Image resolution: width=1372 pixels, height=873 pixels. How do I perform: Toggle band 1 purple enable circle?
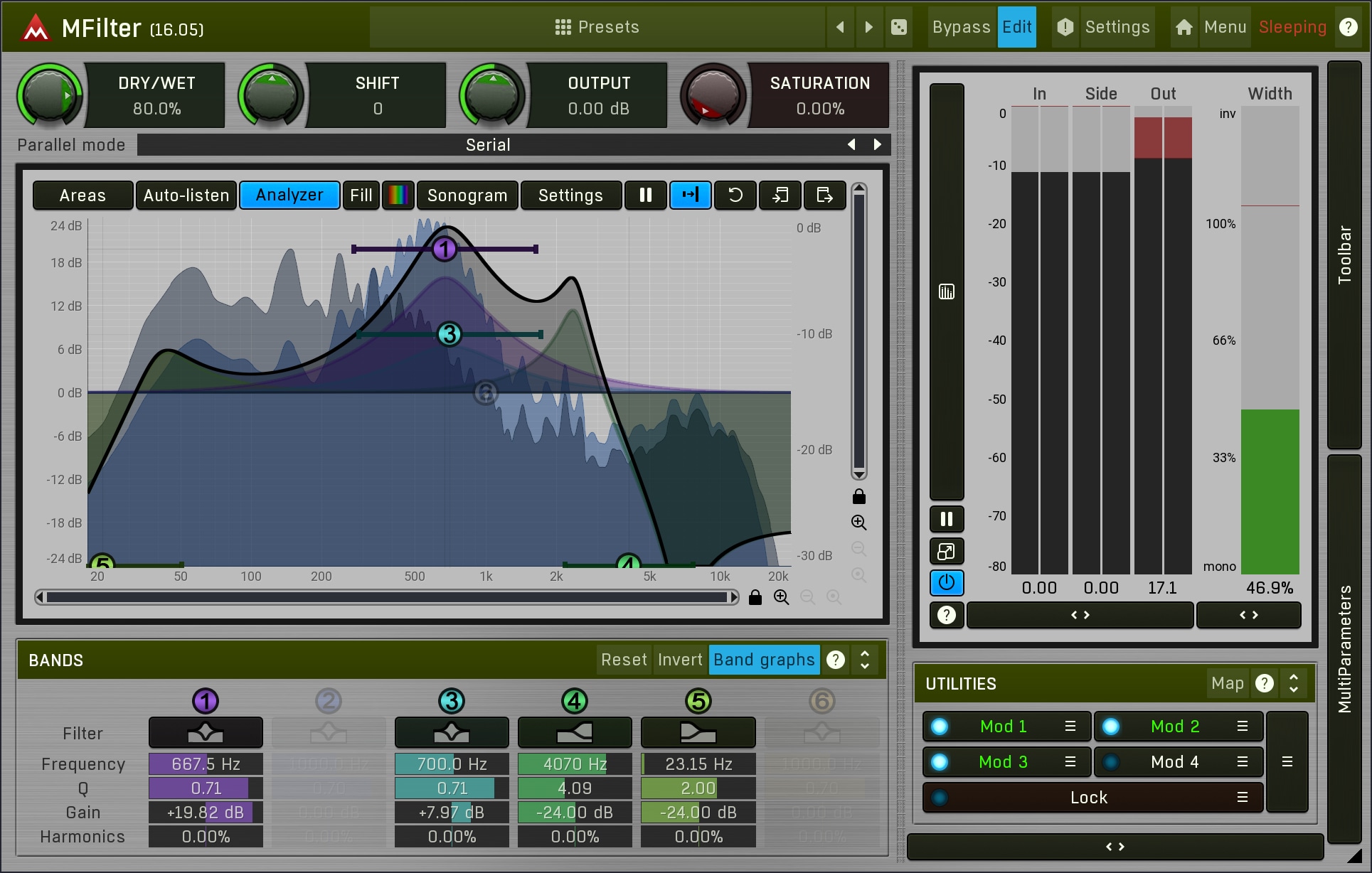[206, 701]
